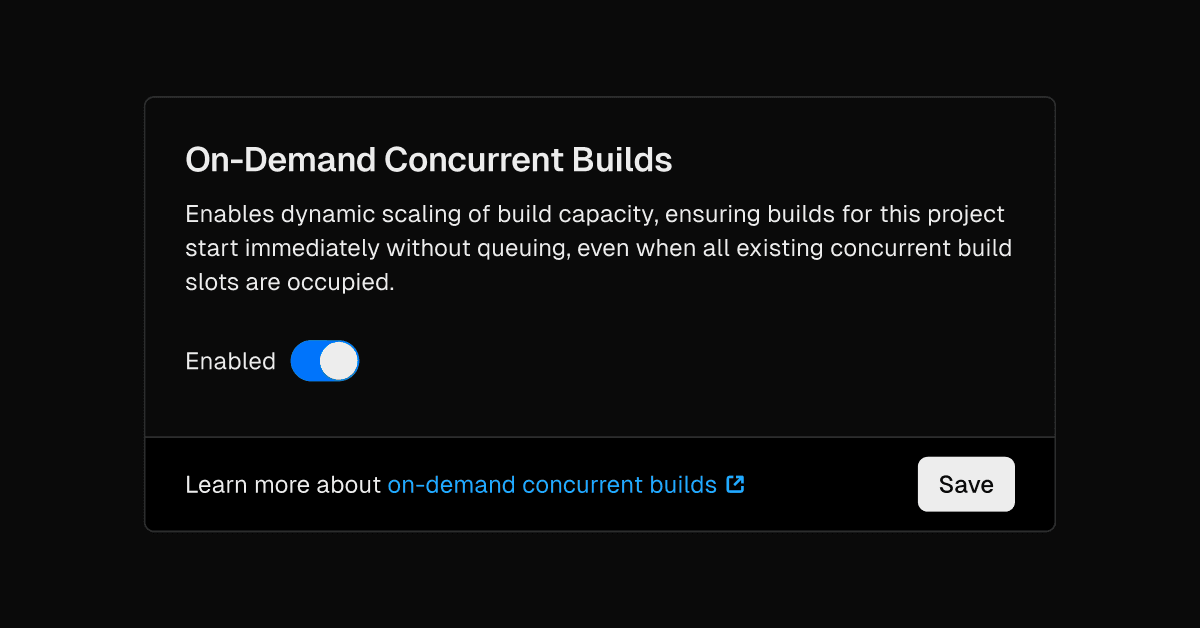Click the On-Demand Concurrent Builds heading
Viewport: 1200px width, 628px height.
pos(428,160)
